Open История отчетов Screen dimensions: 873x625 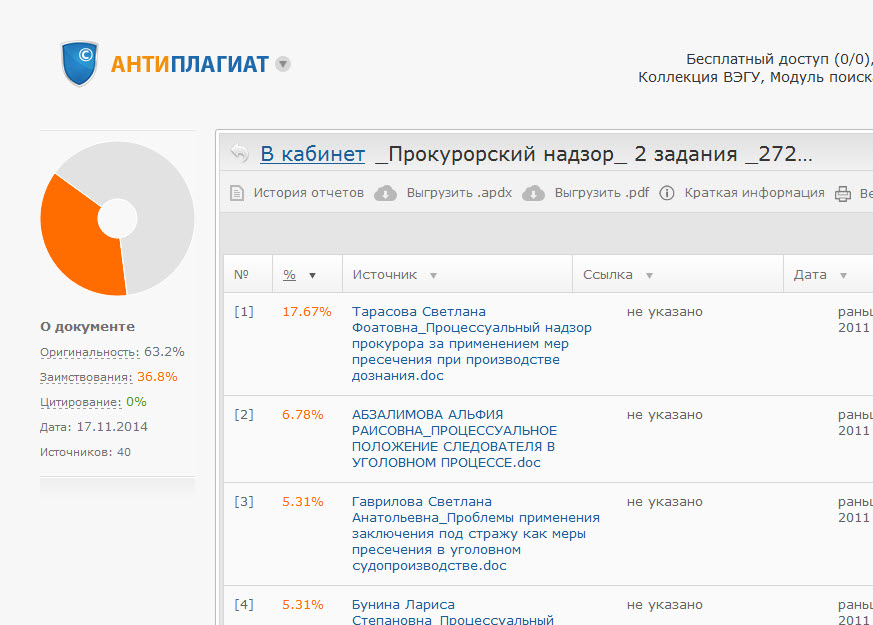308,193
